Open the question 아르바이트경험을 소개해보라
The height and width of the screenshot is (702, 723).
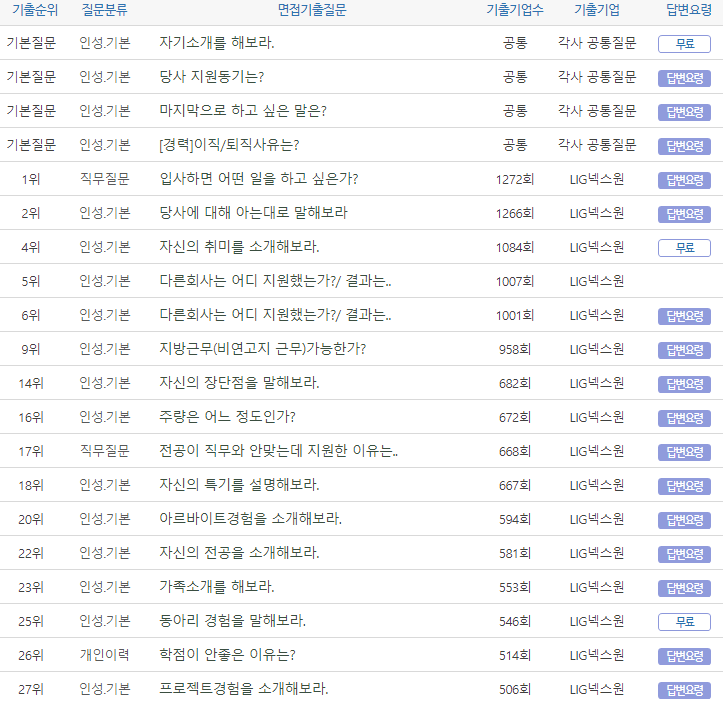(250, 519)
